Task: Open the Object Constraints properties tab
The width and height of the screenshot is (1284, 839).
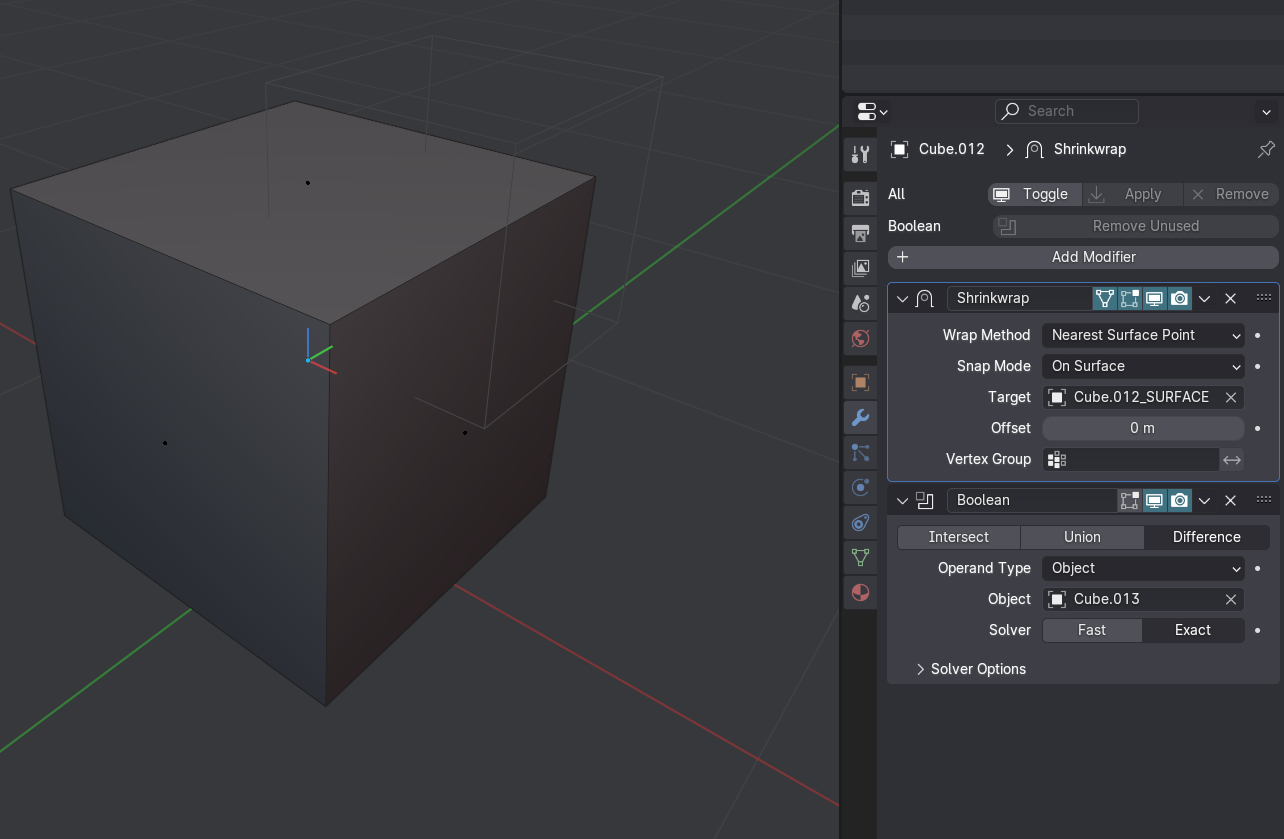Action: tap(860, 523)
